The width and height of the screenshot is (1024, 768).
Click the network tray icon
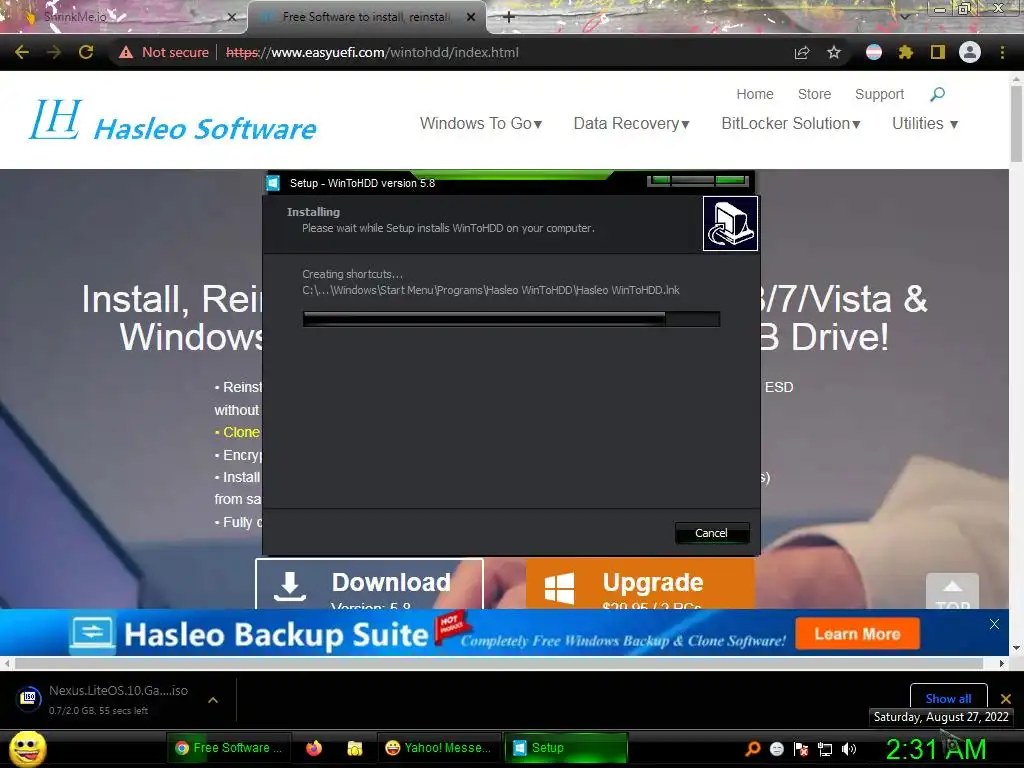(x=825, y=749)
